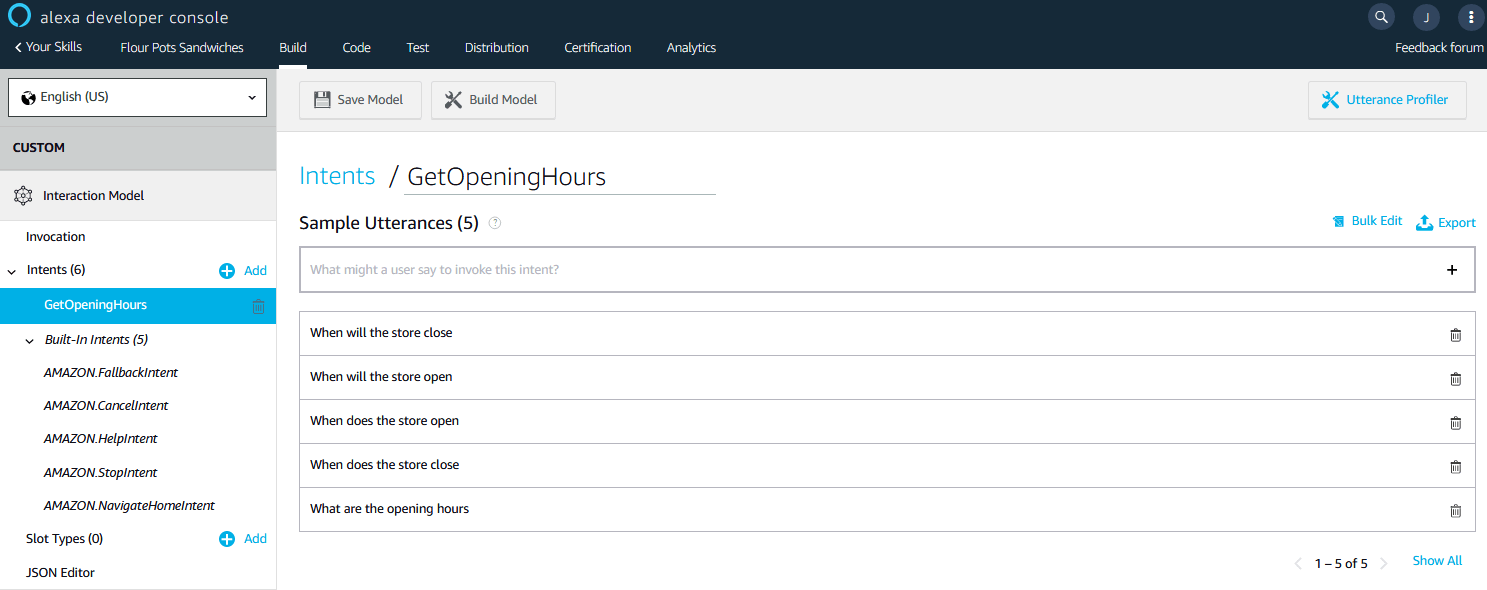Click the plus icon to add utterance
Image resolution: width=1487 pixels, height=590 pixels.
[x=1452, y=270]
